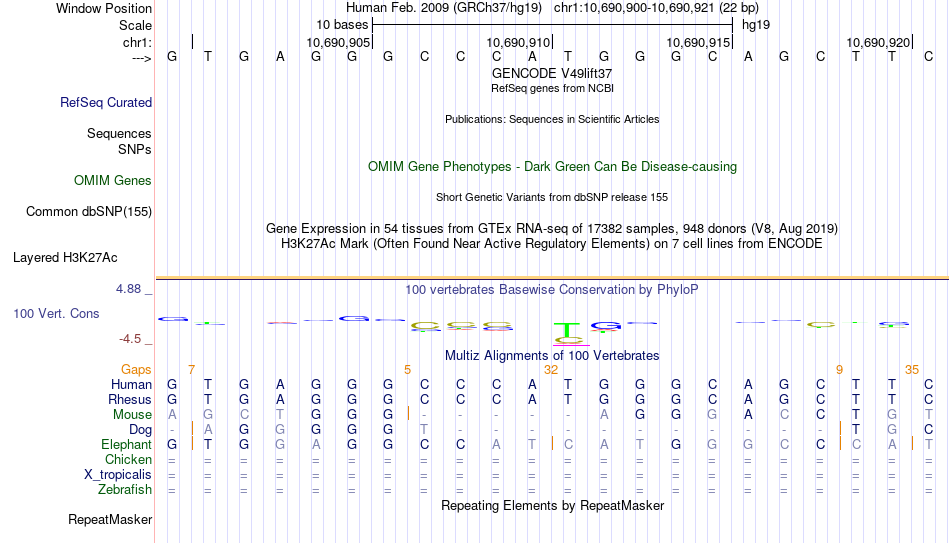
Task: Click the Human species label
Action: pyautogui.click(x=131, y=385)
